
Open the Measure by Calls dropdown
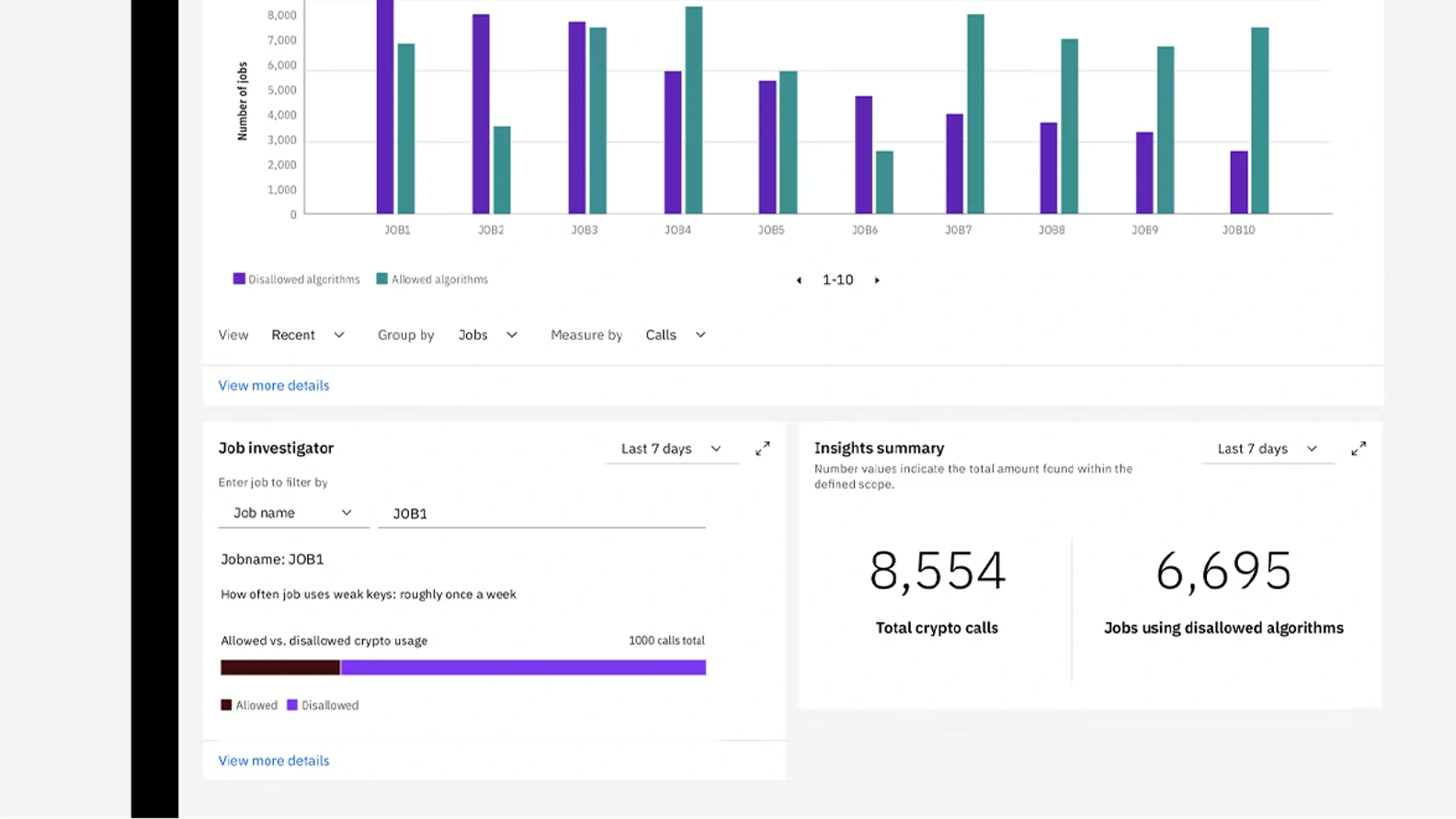click(x=675, y=336)
